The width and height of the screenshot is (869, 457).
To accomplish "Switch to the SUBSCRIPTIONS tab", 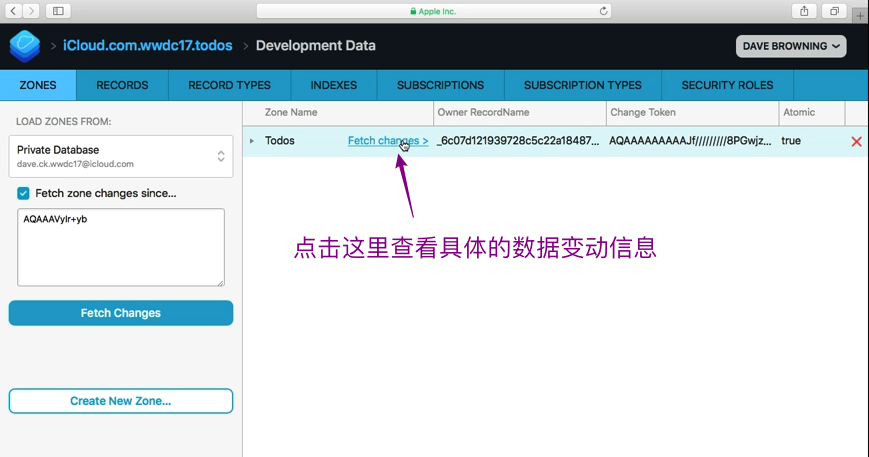I will point(441,85).
